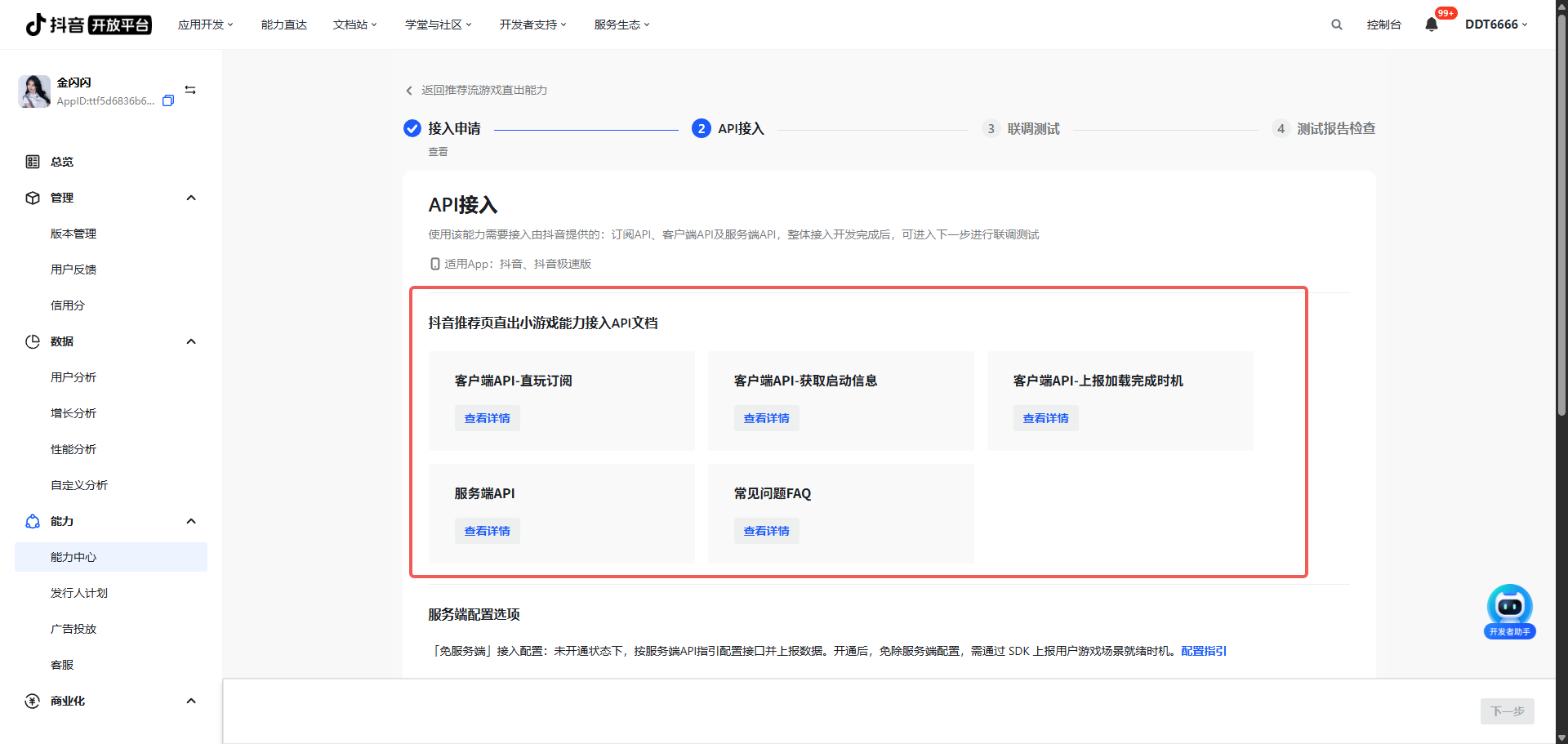
Task: Collapse the 商业化 sidebar section
Action: pos(191,701)
